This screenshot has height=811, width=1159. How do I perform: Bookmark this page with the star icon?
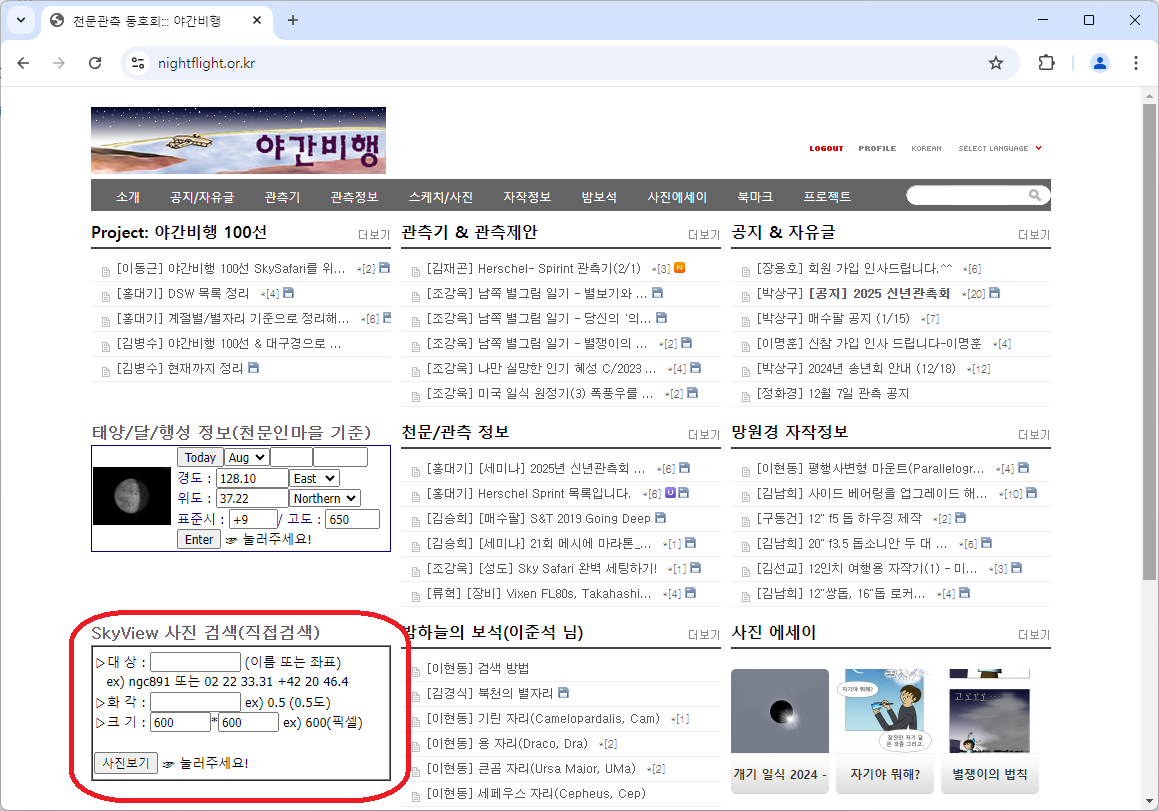pyautogui.click(x=996, y=63)
